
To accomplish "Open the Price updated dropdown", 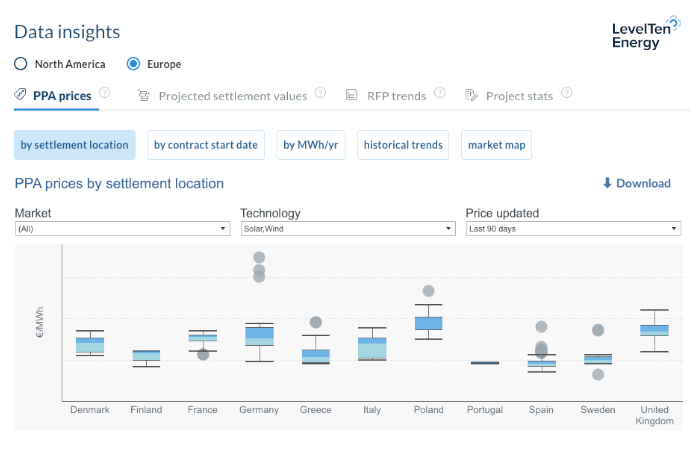I will (x=573, y=229).
